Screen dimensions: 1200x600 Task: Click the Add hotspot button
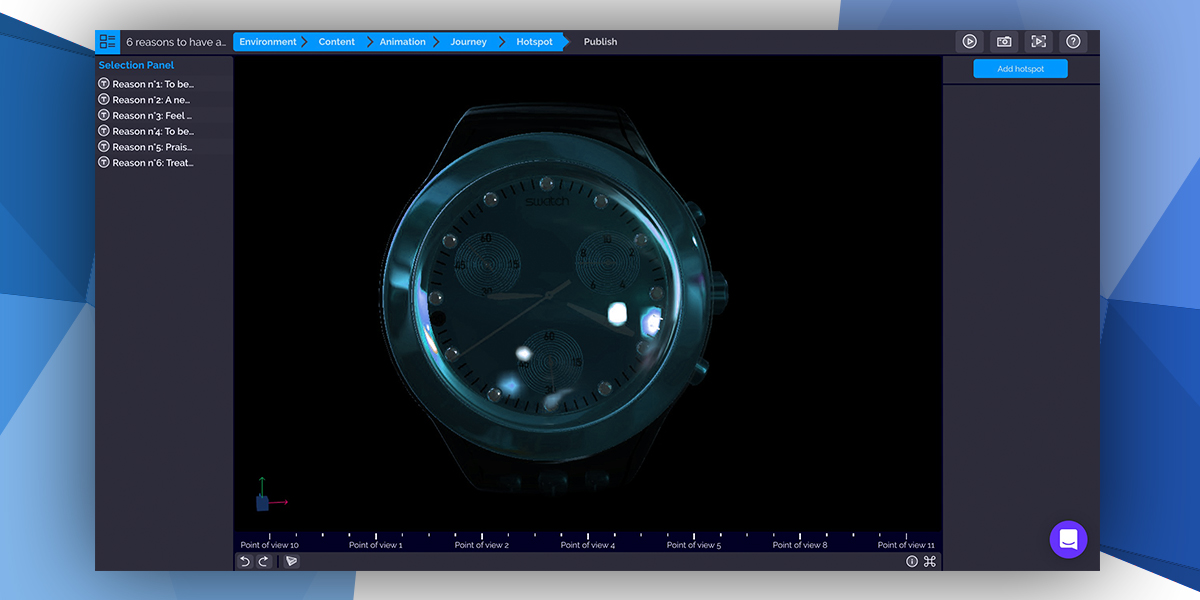tap(1021, 69)
